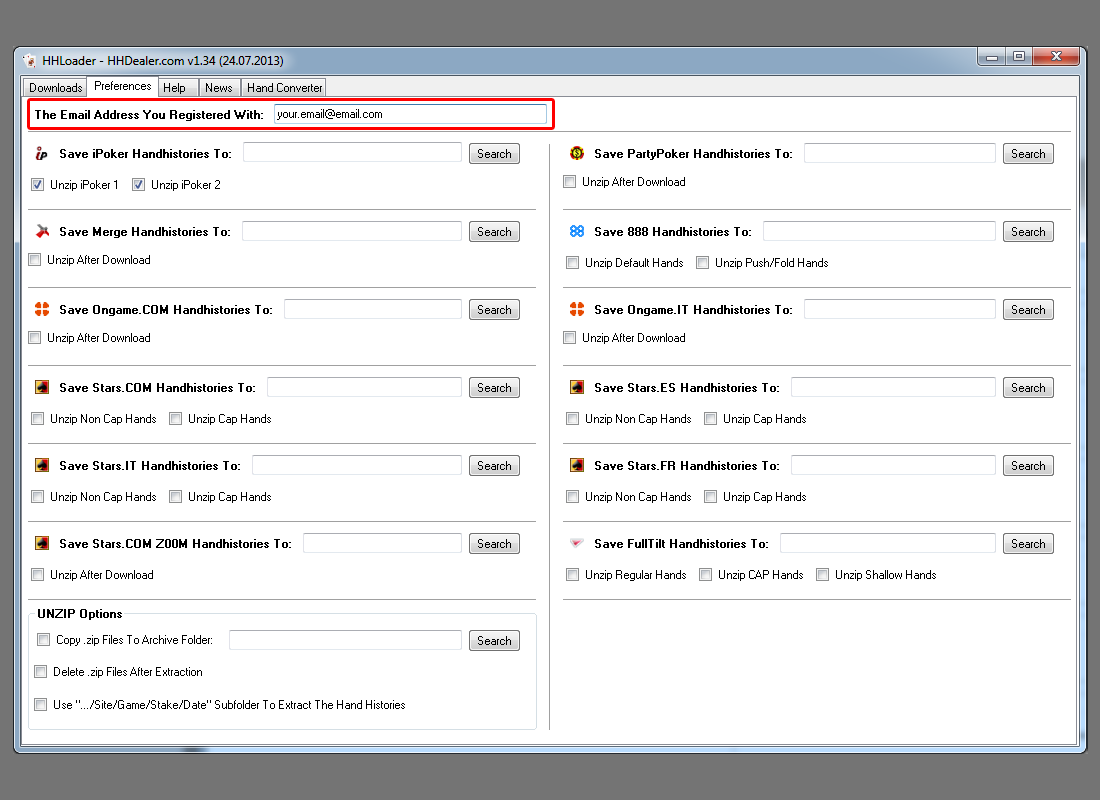Viewport: 1100px width, 800px height.
Task: Click the FullTilt logo icon
Action: pyautogui.click(x=576, y=544)
